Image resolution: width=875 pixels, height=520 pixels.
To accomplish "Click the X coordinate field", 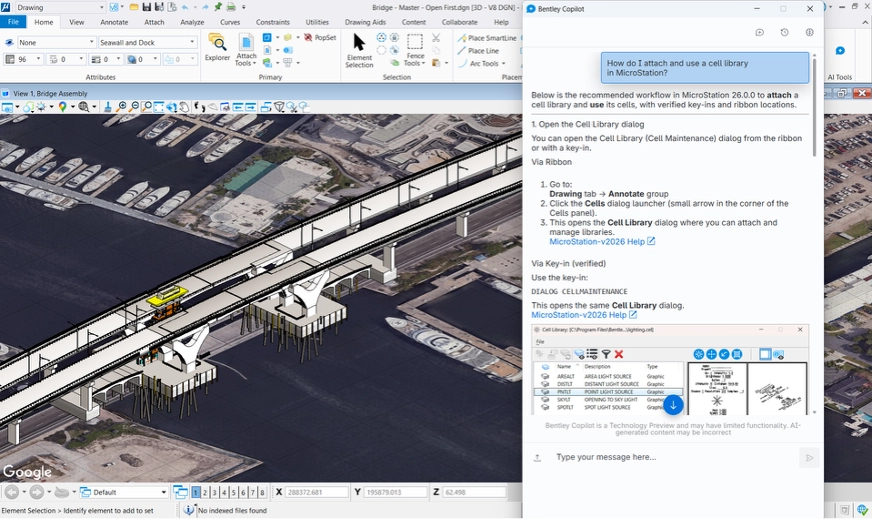I will [316, 492].
